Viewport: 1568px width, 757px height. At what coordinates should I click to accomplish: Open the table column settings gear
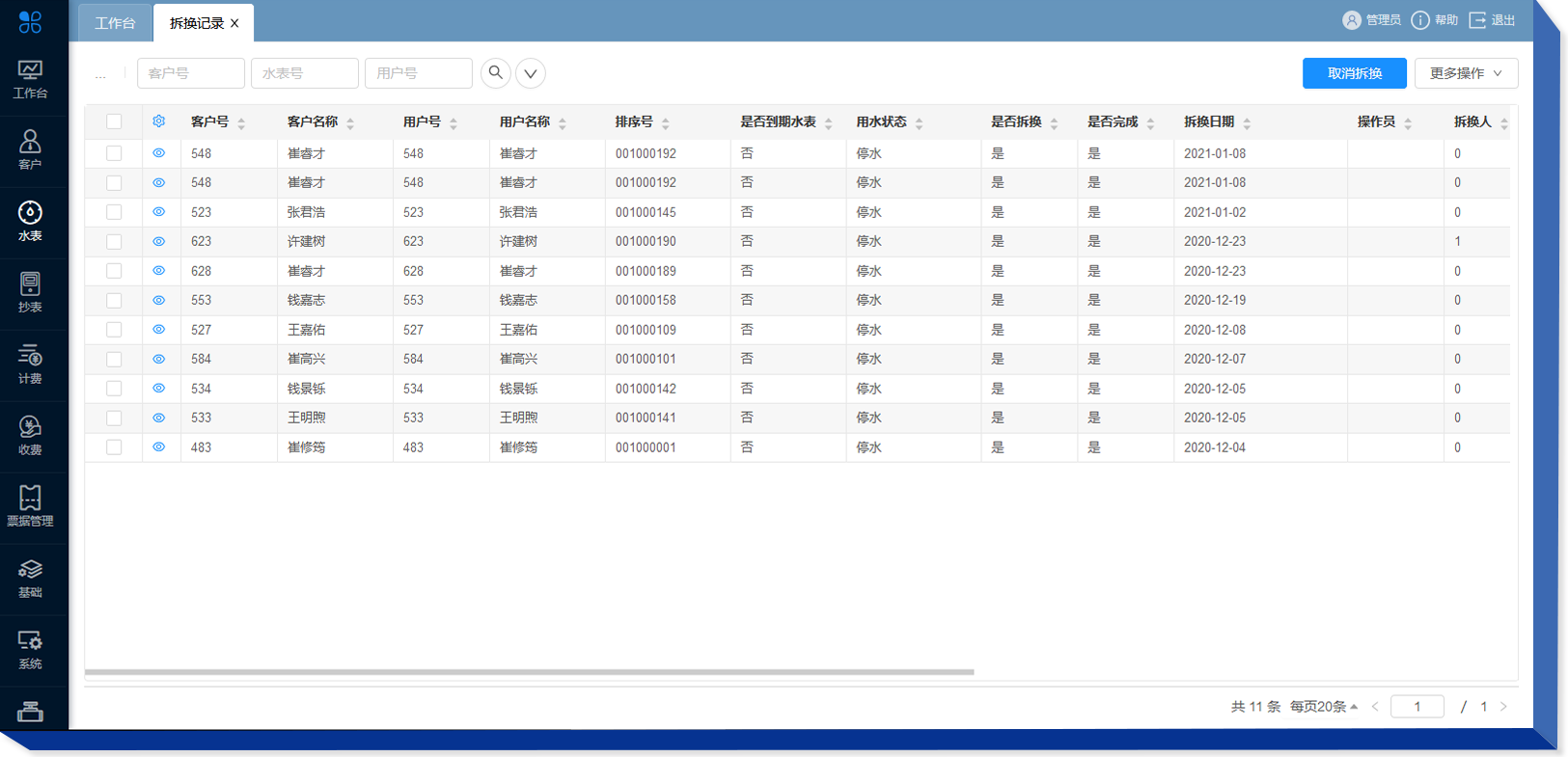tap(159, 122)
